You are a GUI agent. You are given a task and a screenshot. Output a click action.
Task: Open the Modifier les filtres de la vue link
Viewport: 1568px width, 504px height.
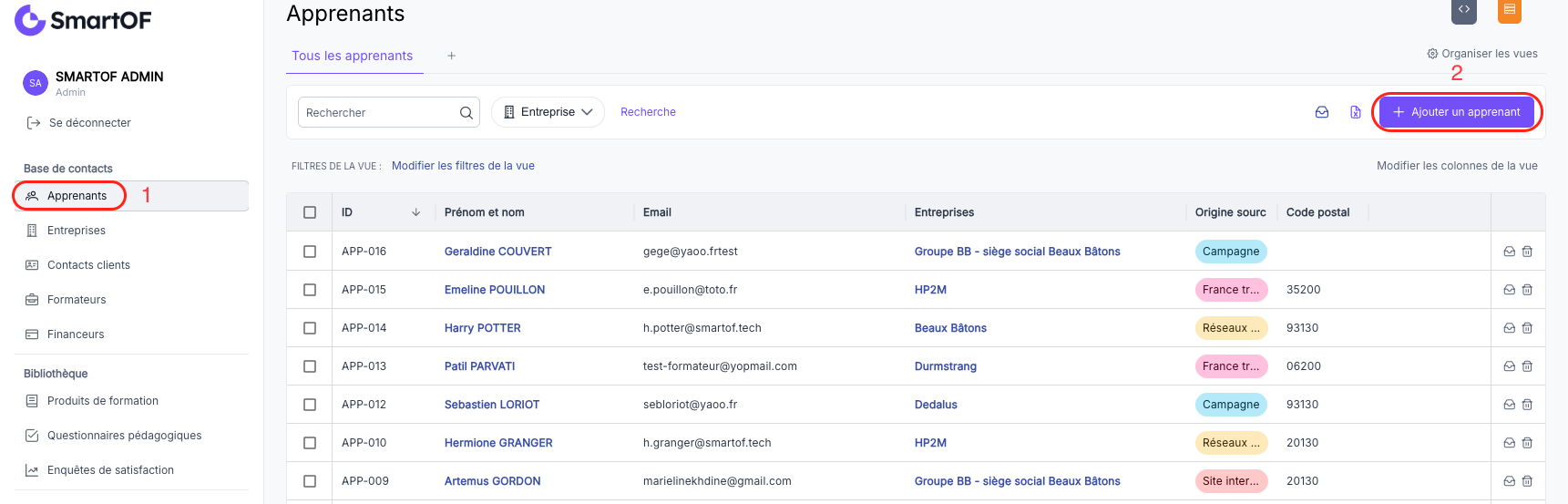tap(463, 166)
